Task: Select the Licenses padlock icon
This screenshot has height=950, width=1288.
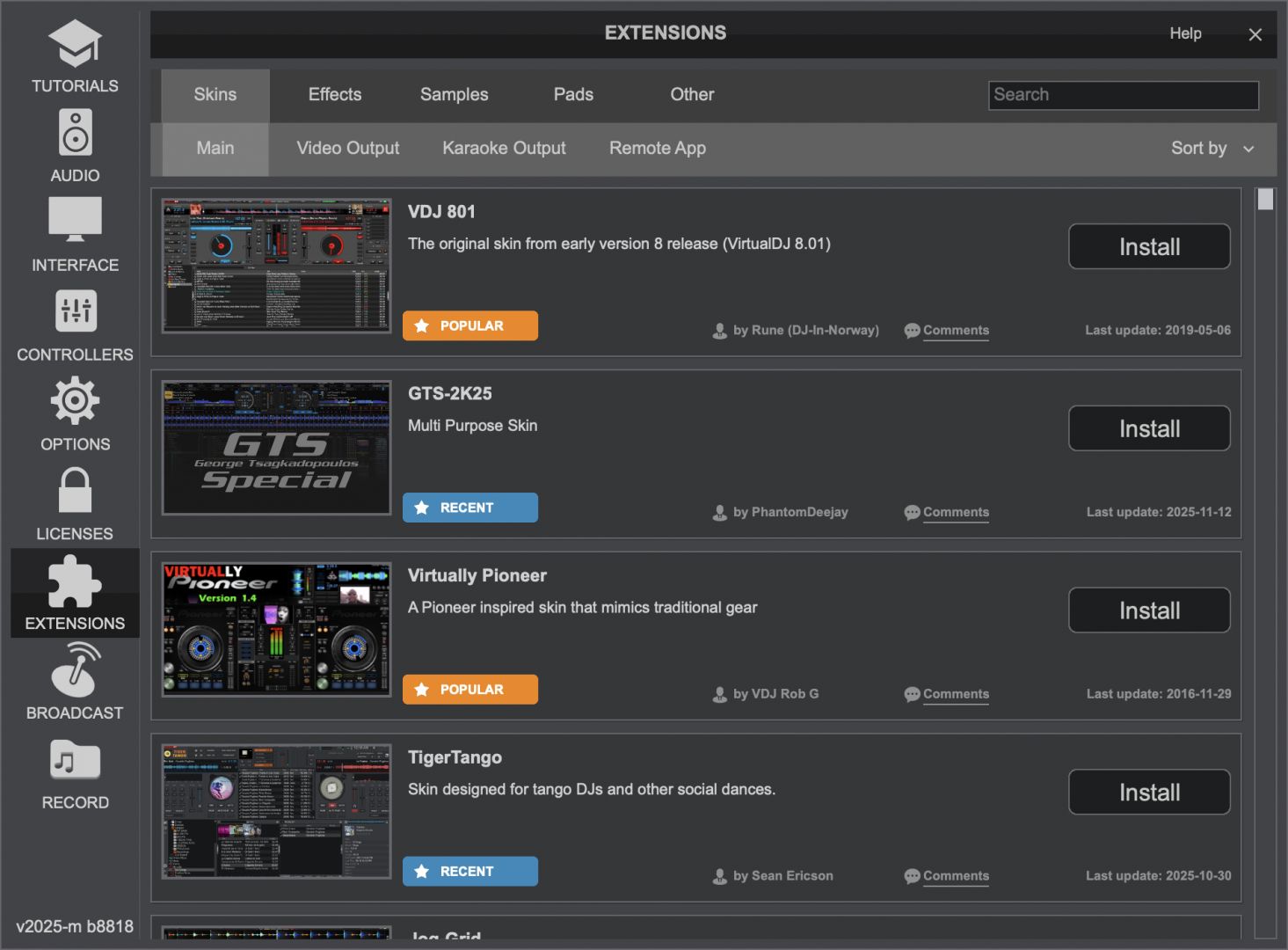Action: pos(75,490)
